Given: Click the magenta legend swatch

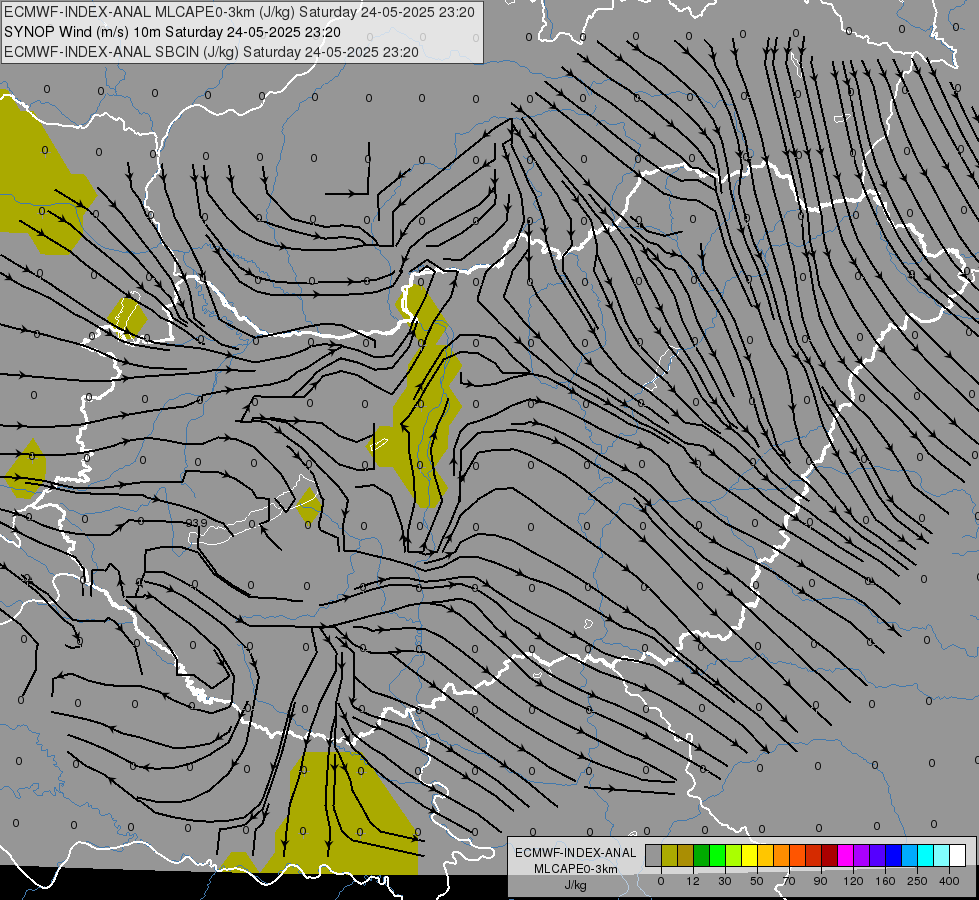Looking at the screenshot, I should (x=846, y=855).
